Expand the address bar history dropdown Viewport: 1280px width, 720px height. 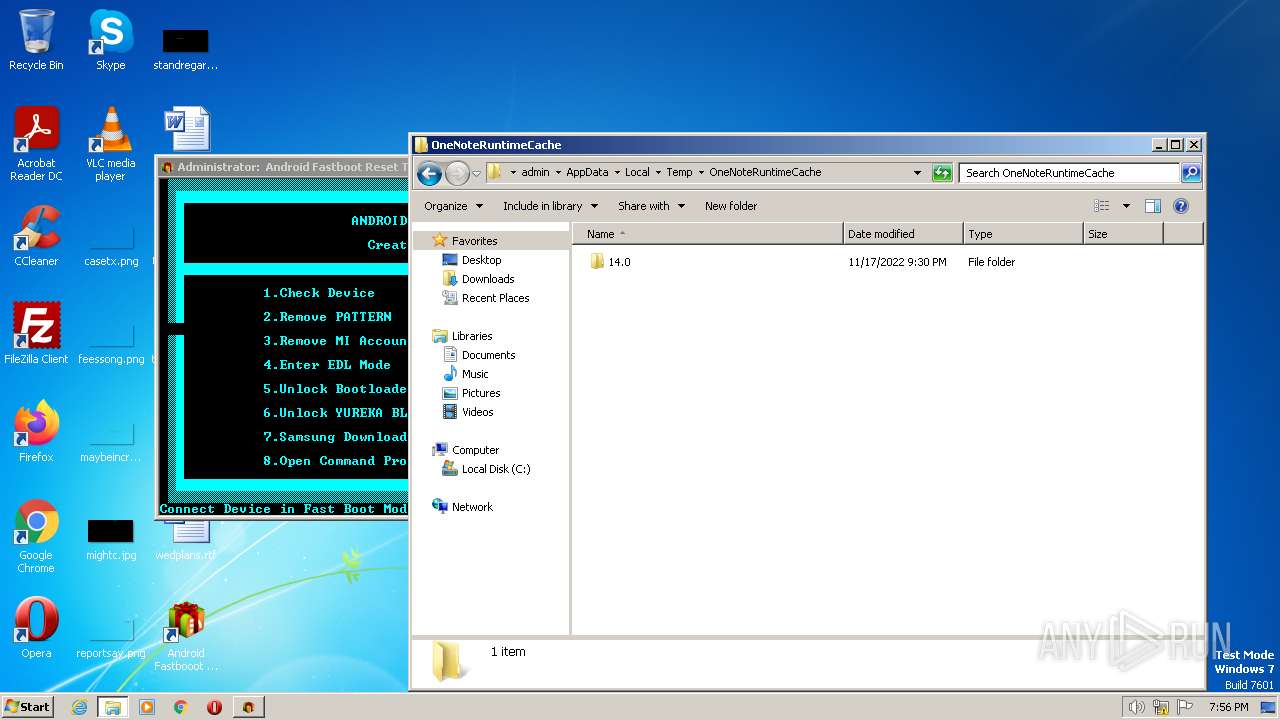click(917, 173)
